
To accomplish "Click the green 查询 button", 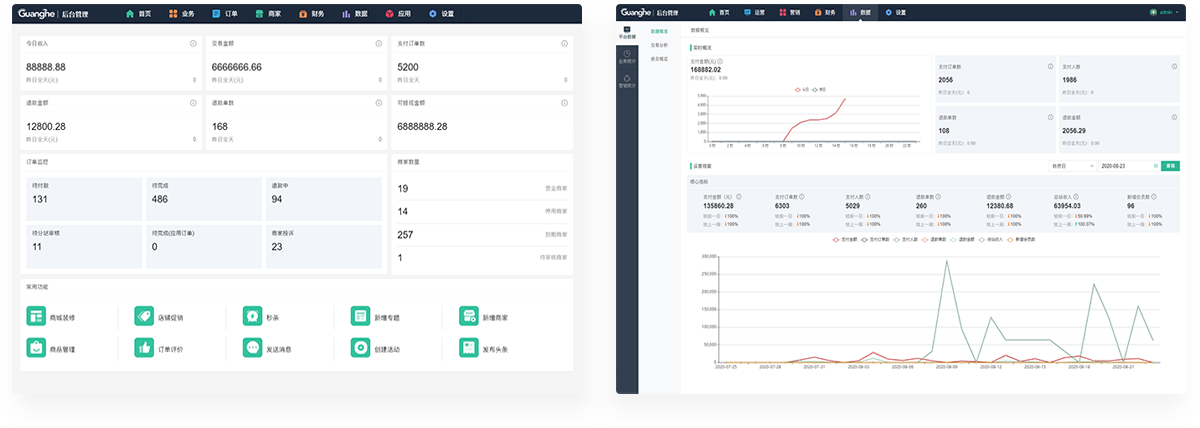I will 1170,165.
